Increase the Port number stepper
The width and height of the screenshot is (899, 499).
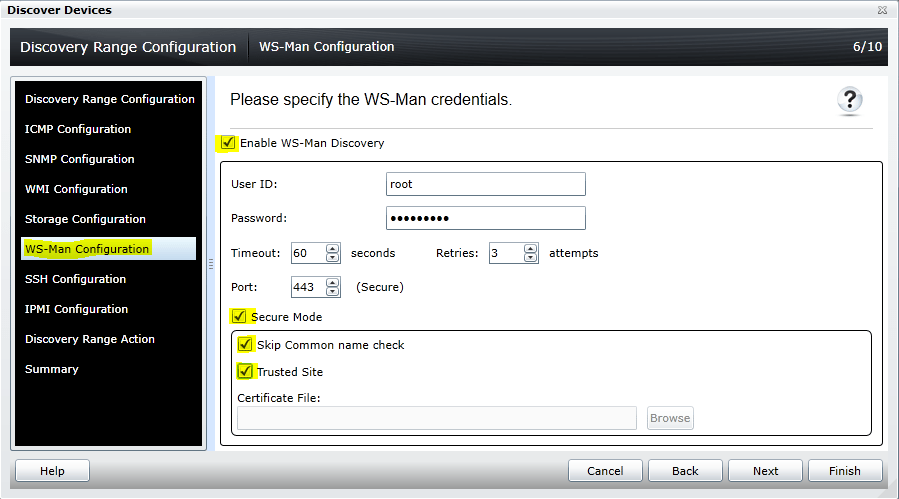[333, 283]
